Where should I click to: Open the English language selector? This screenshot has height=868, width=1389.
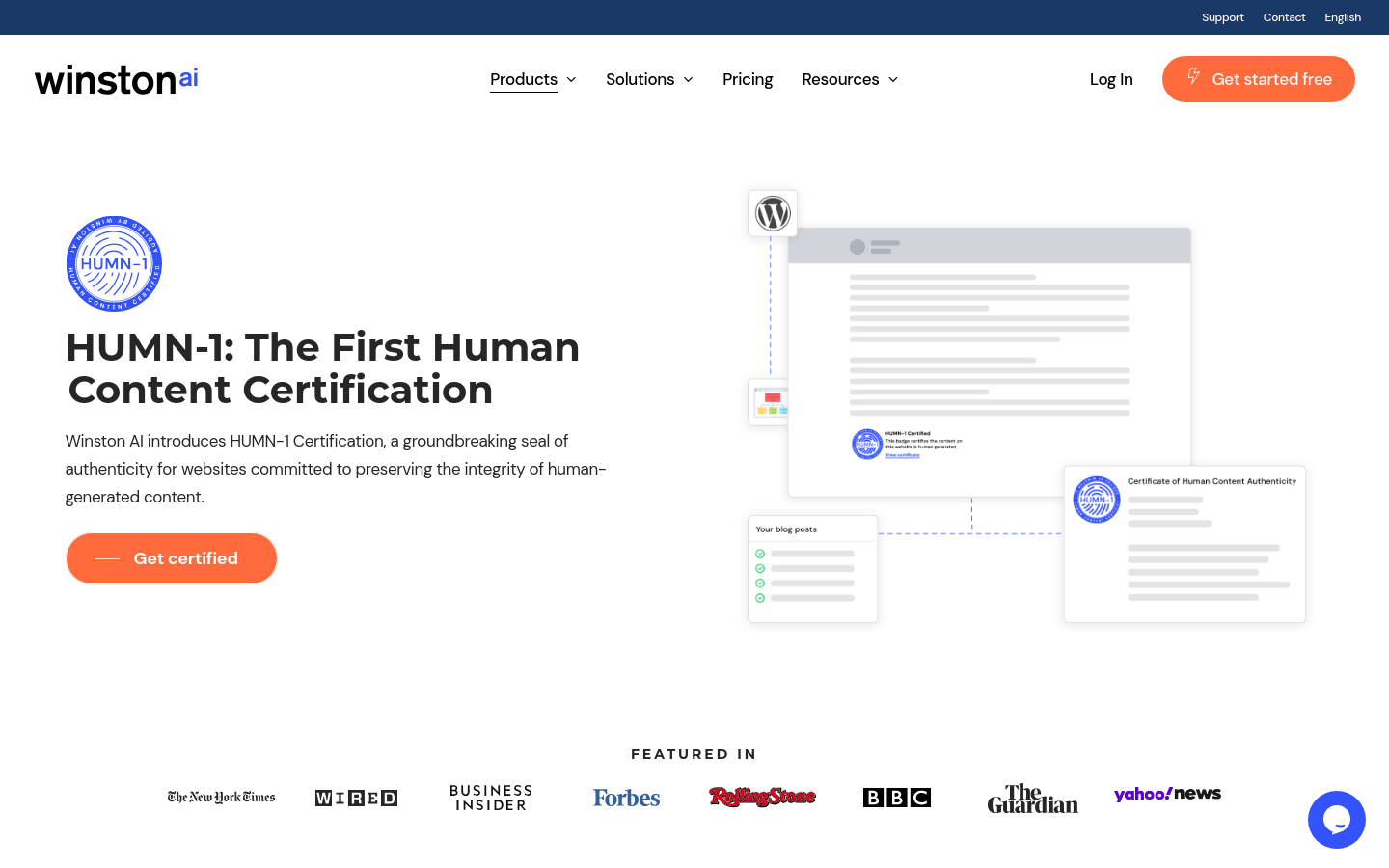pos(1343,17)
